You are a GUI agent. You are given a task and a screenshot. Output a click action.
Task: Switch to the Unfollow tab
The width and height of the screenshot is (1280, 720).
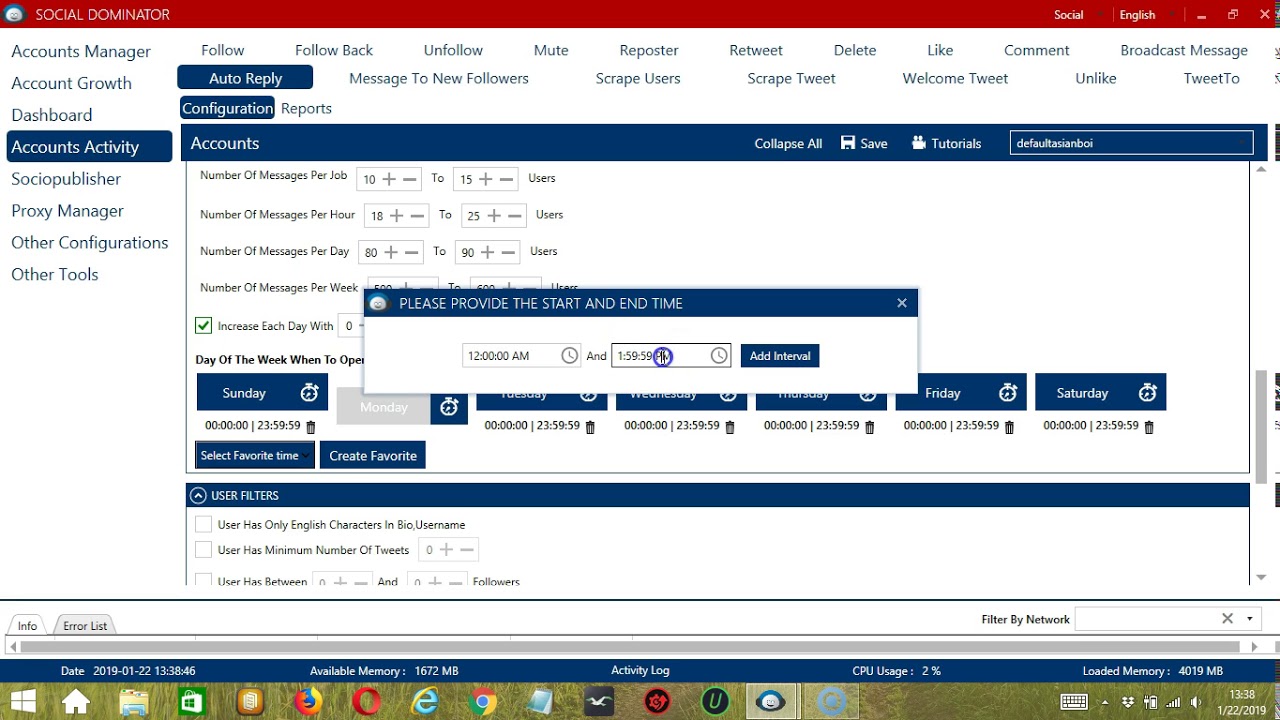coord(453,50)
